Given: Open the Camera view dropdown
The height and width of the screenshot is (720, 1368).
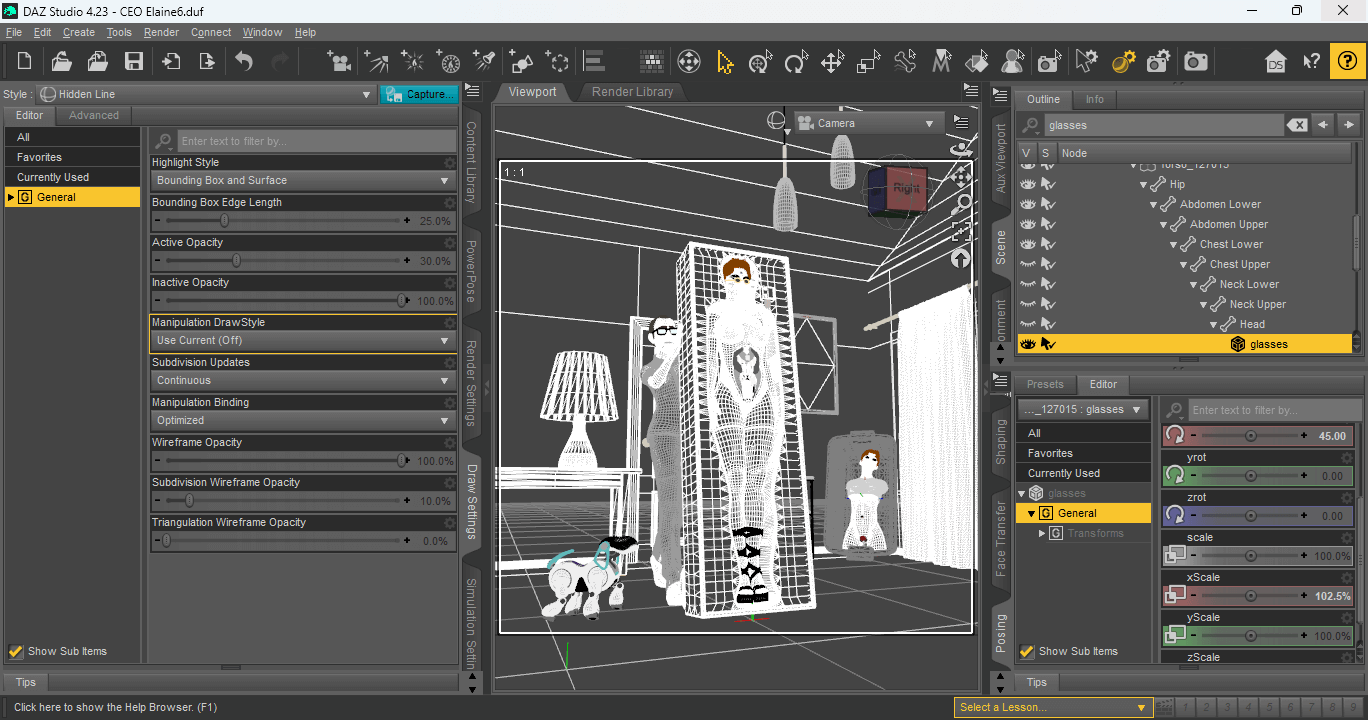Looking at the screenshot, I should tap(868, 123).
